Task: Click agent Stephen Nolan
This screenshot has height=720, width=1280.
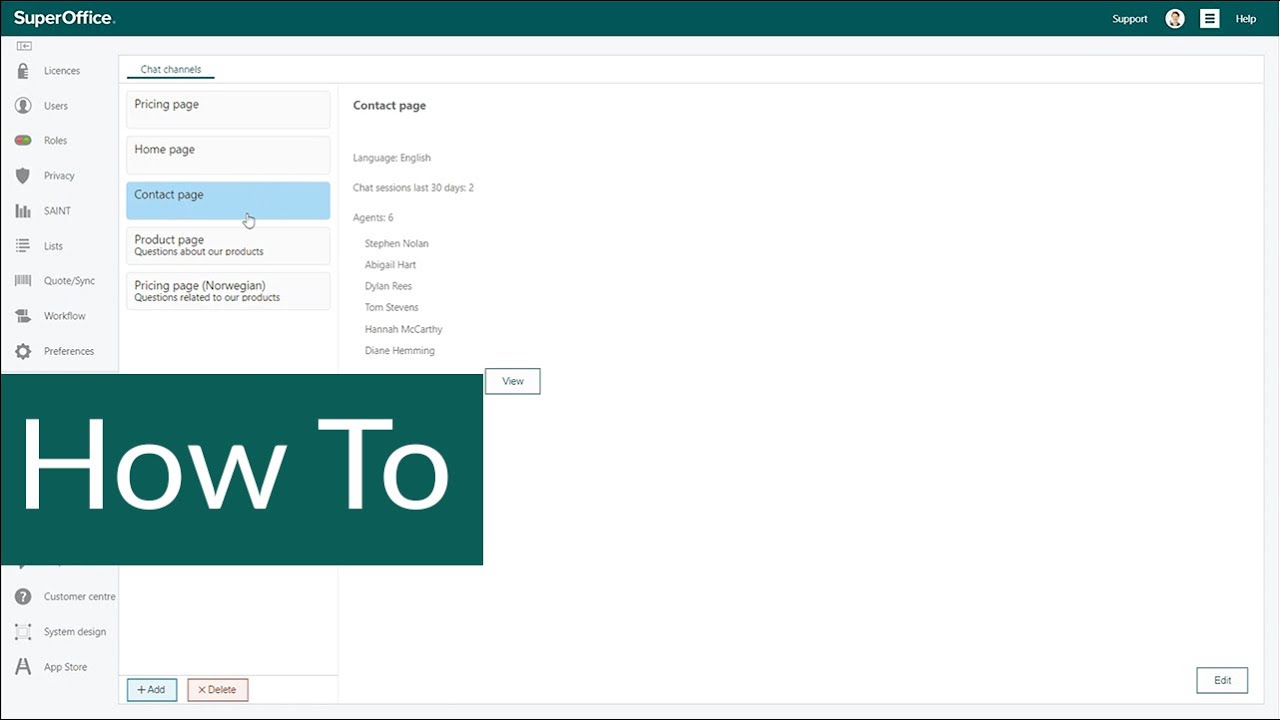Action: pyautogui.click(x=397, y=244)
